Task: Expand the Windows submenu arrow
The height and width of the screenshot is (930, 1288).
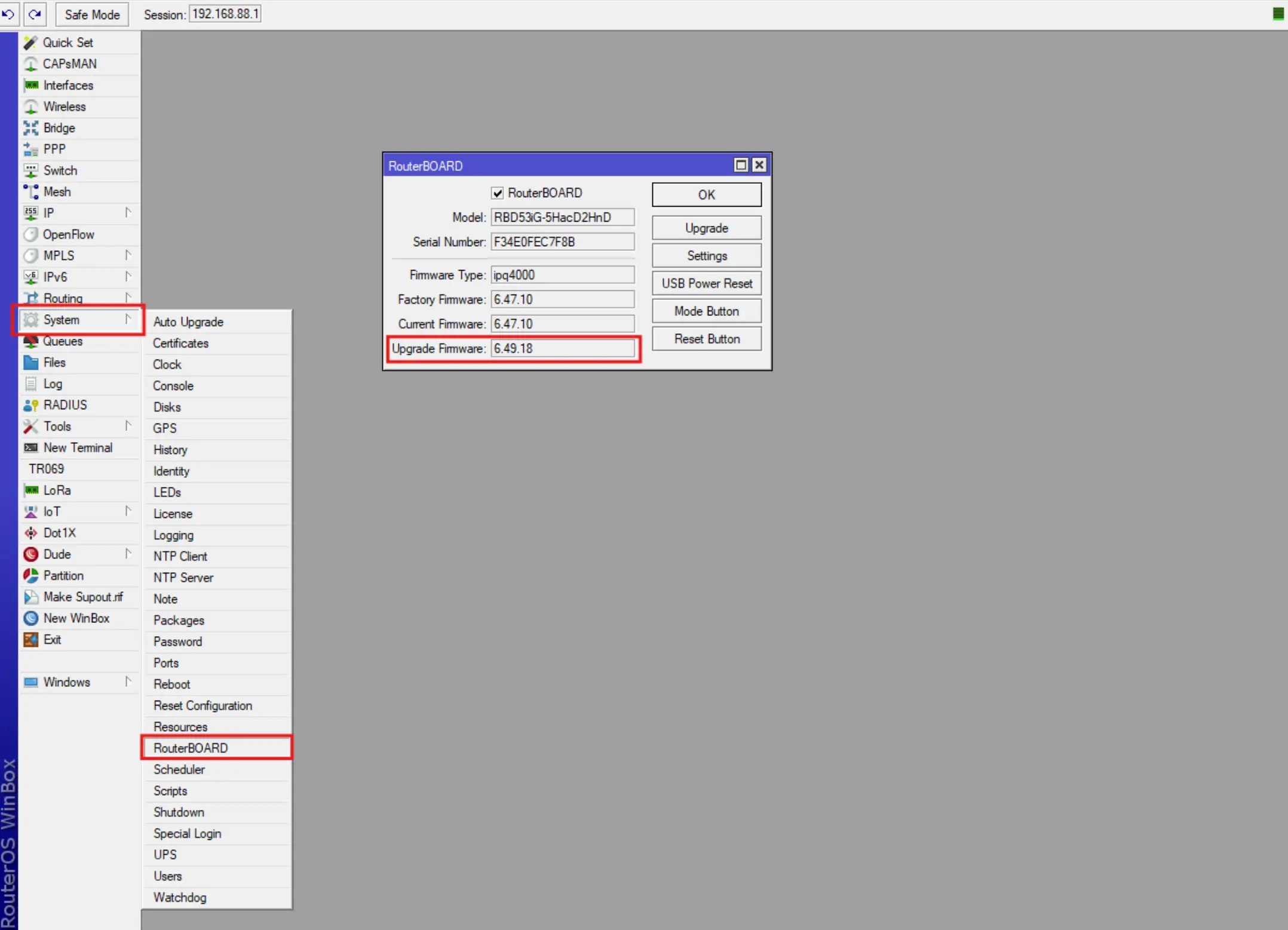Action: pos(128,682)
